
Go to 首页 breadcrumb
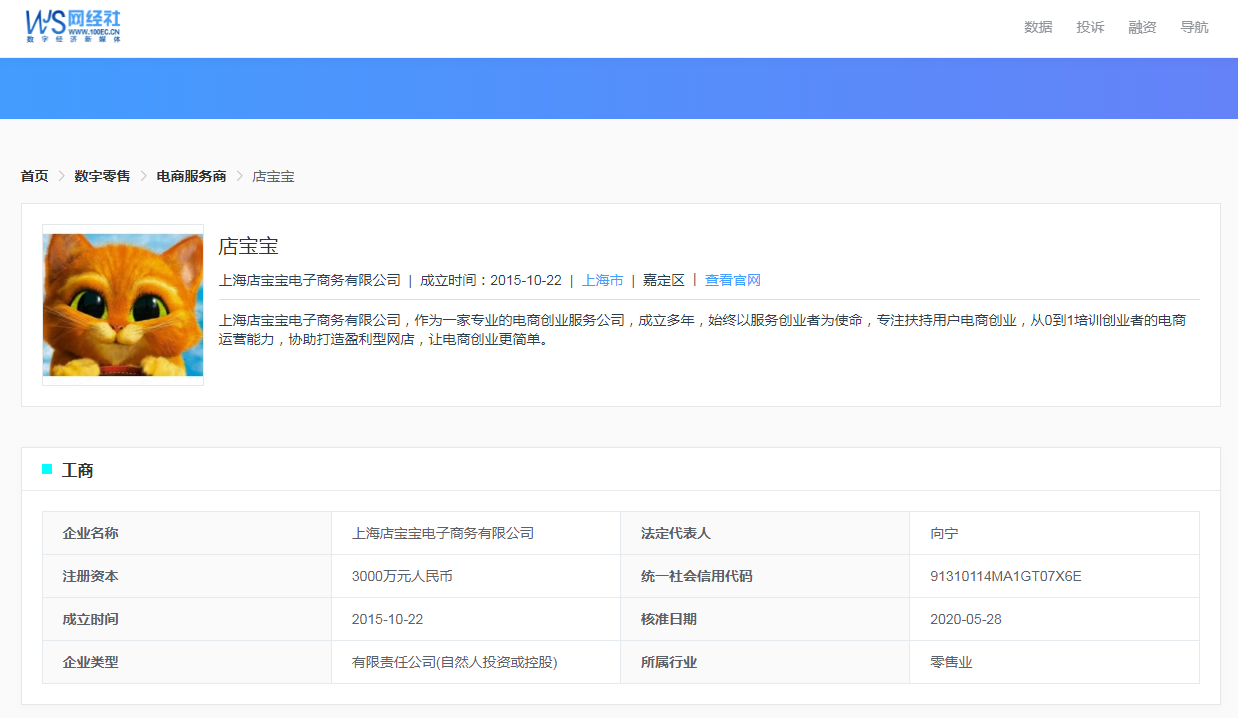[34, 176]
